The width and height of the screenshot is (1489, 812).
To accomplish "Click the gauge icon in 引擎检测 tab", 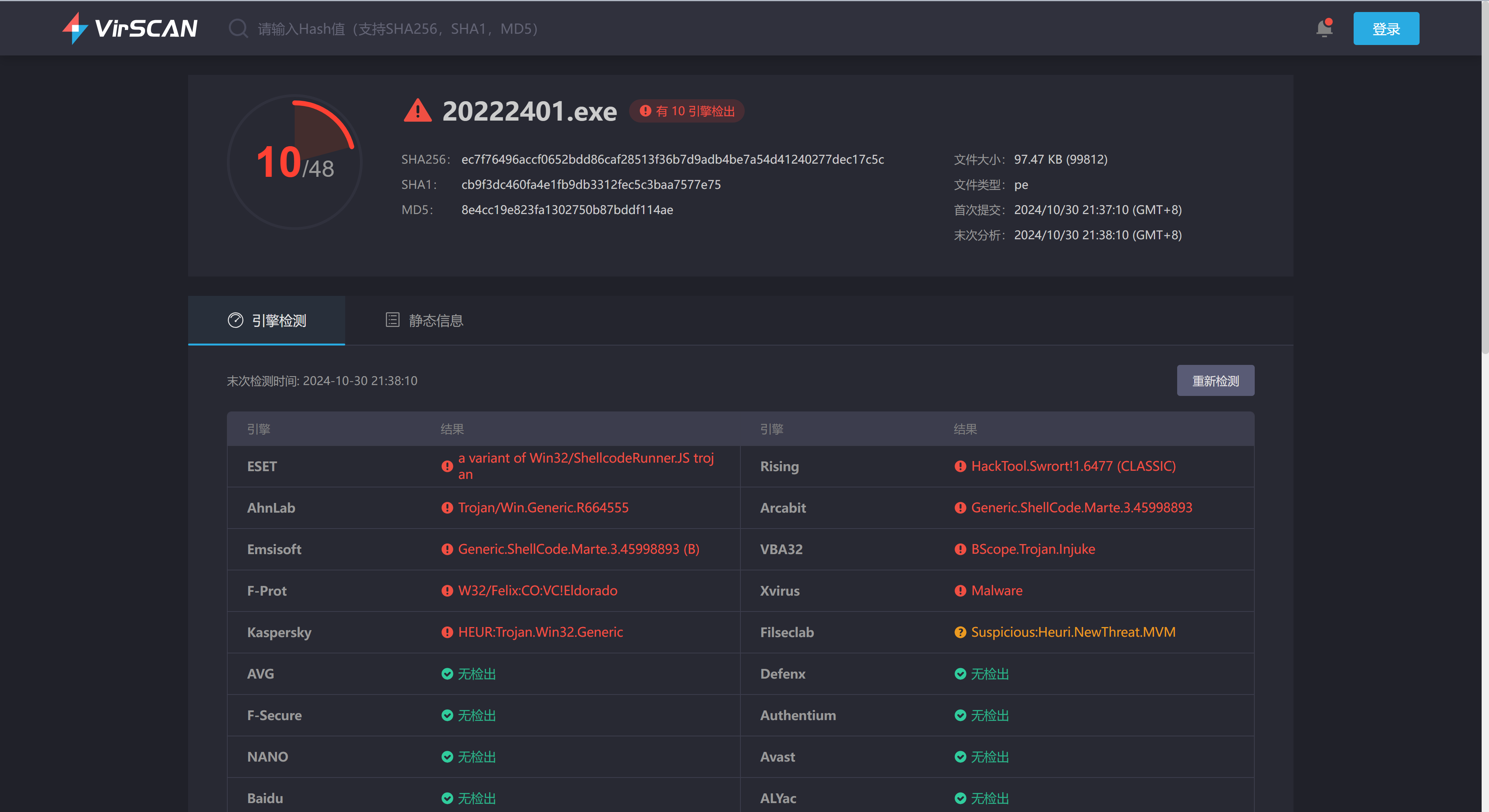I will click(x=235, y=320).
